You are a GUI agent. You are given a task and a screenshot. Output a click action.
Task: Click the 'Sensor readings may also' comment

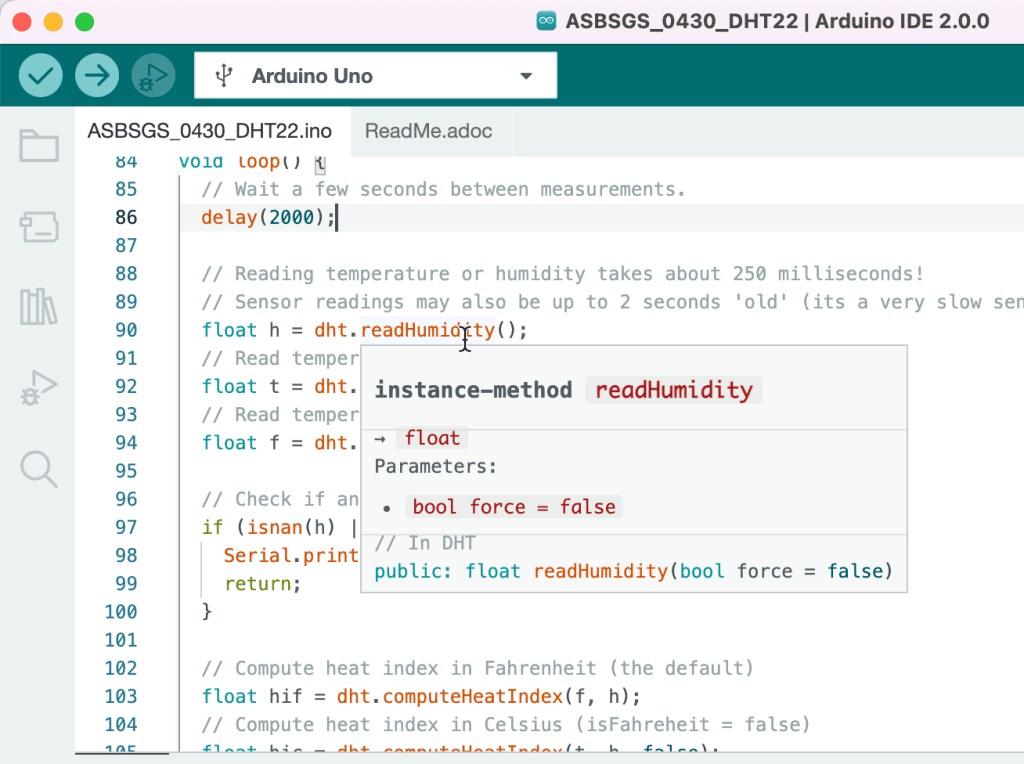pyautogui.click(x=612, y=302)
